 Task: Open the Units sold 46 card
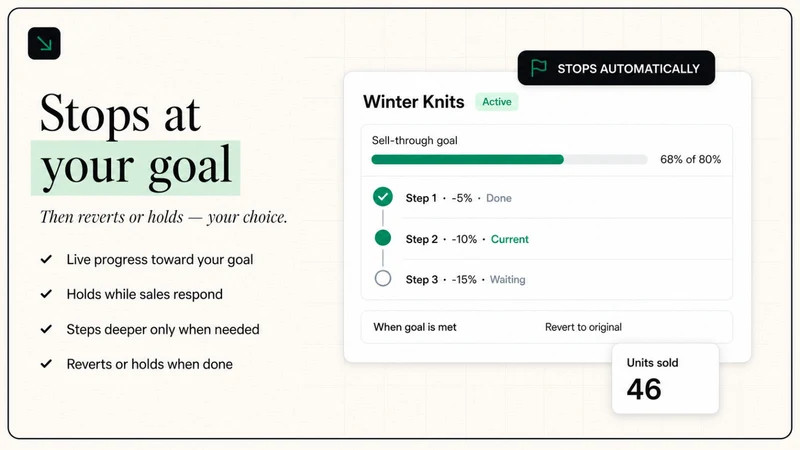point(665,379)
